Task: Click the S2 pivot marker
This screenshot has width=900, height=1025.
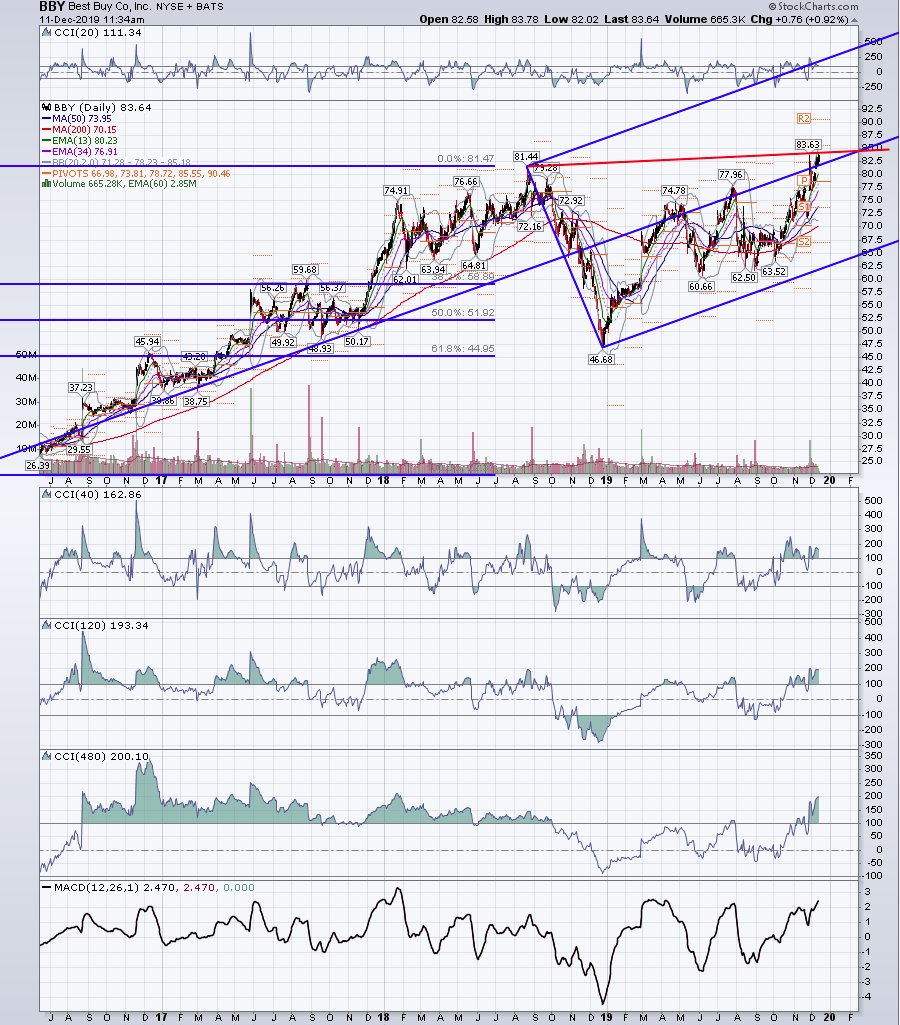Action: (x=803, y=241)
